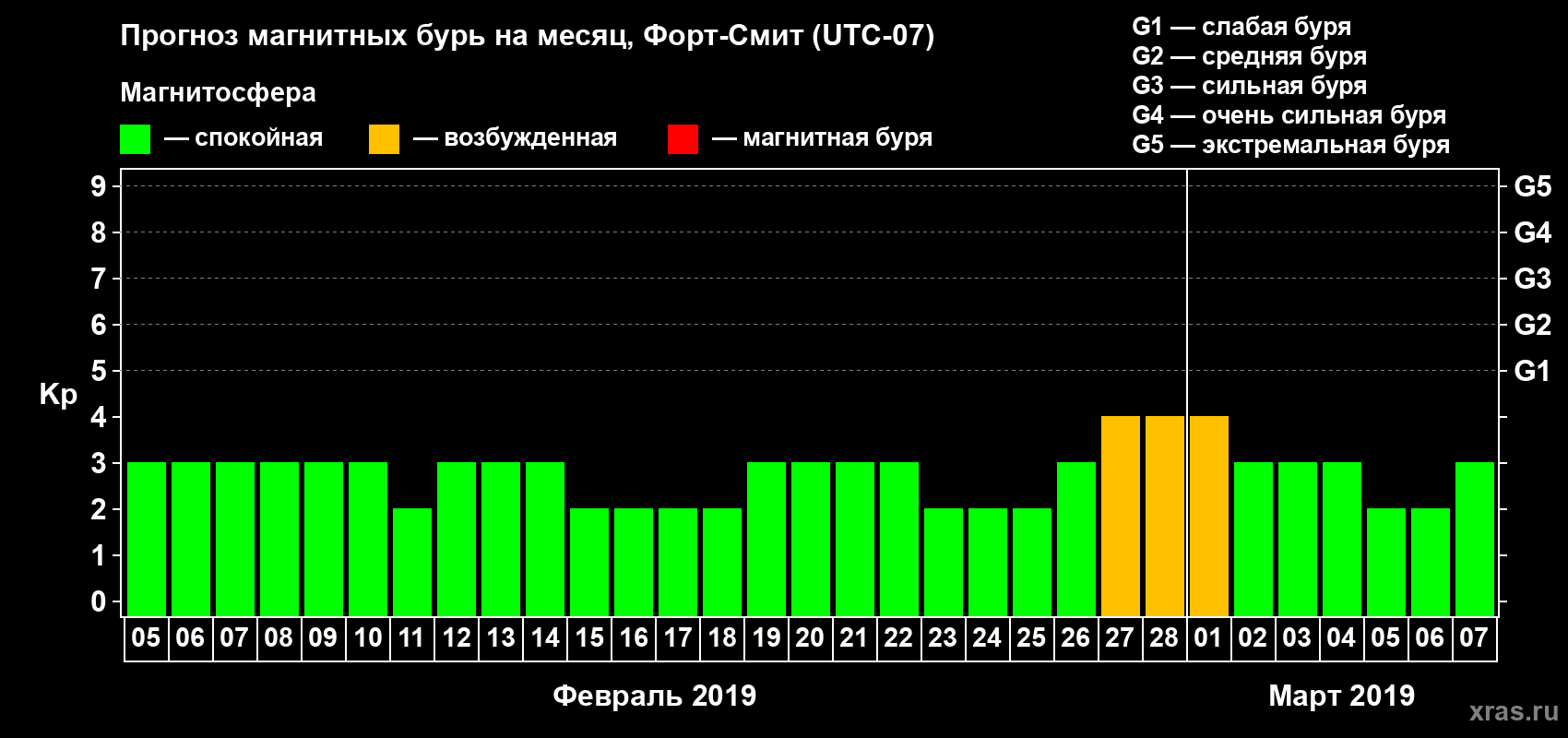1568x738 pixels.
Task: Select the bar for February 05
Action: pos(147,539)
